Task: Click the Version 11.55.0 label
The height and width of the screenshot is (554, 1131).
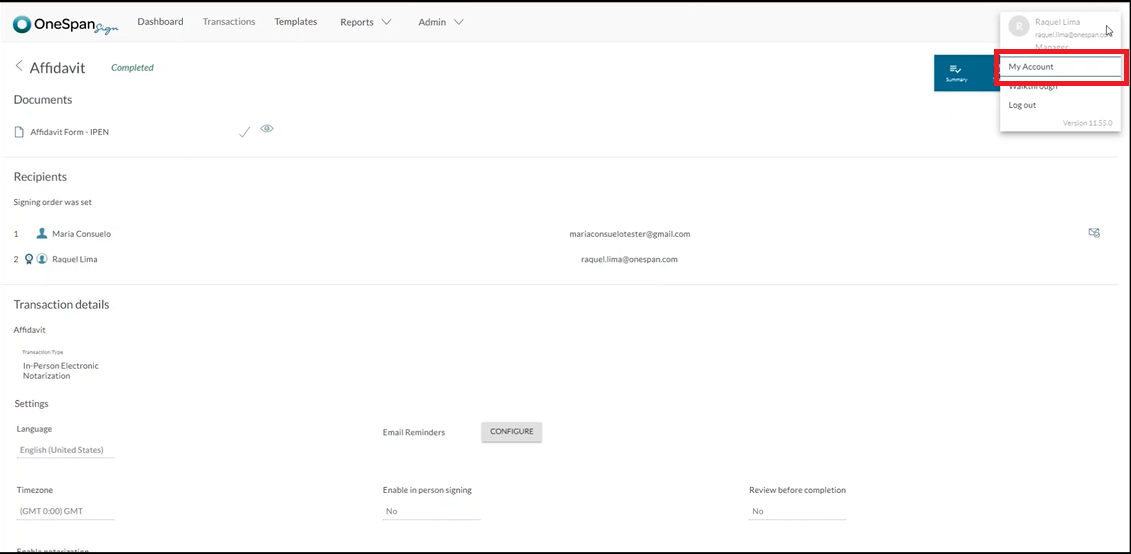Action: 1087,123
